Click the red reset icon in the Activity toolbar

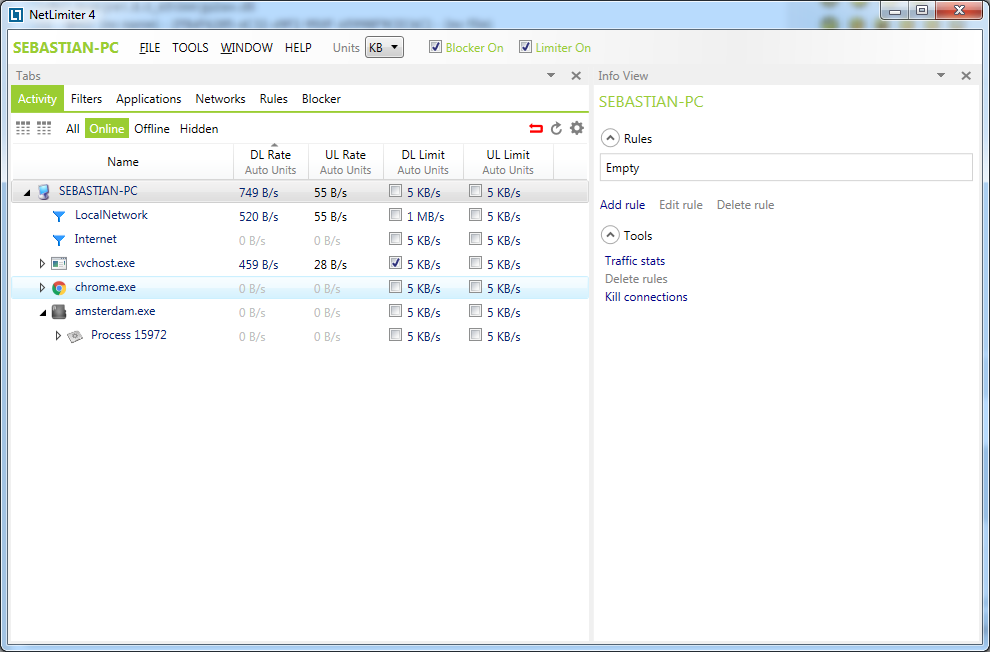click(537, 128)
